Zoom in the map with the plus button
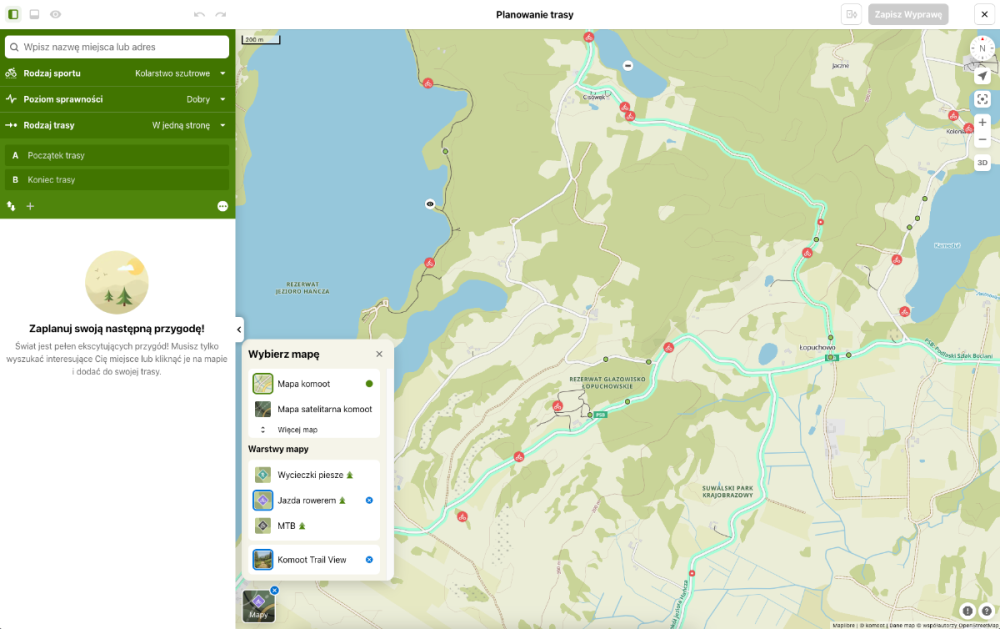The width and height of the screenshot is (1000, 629). pos(982,122)
